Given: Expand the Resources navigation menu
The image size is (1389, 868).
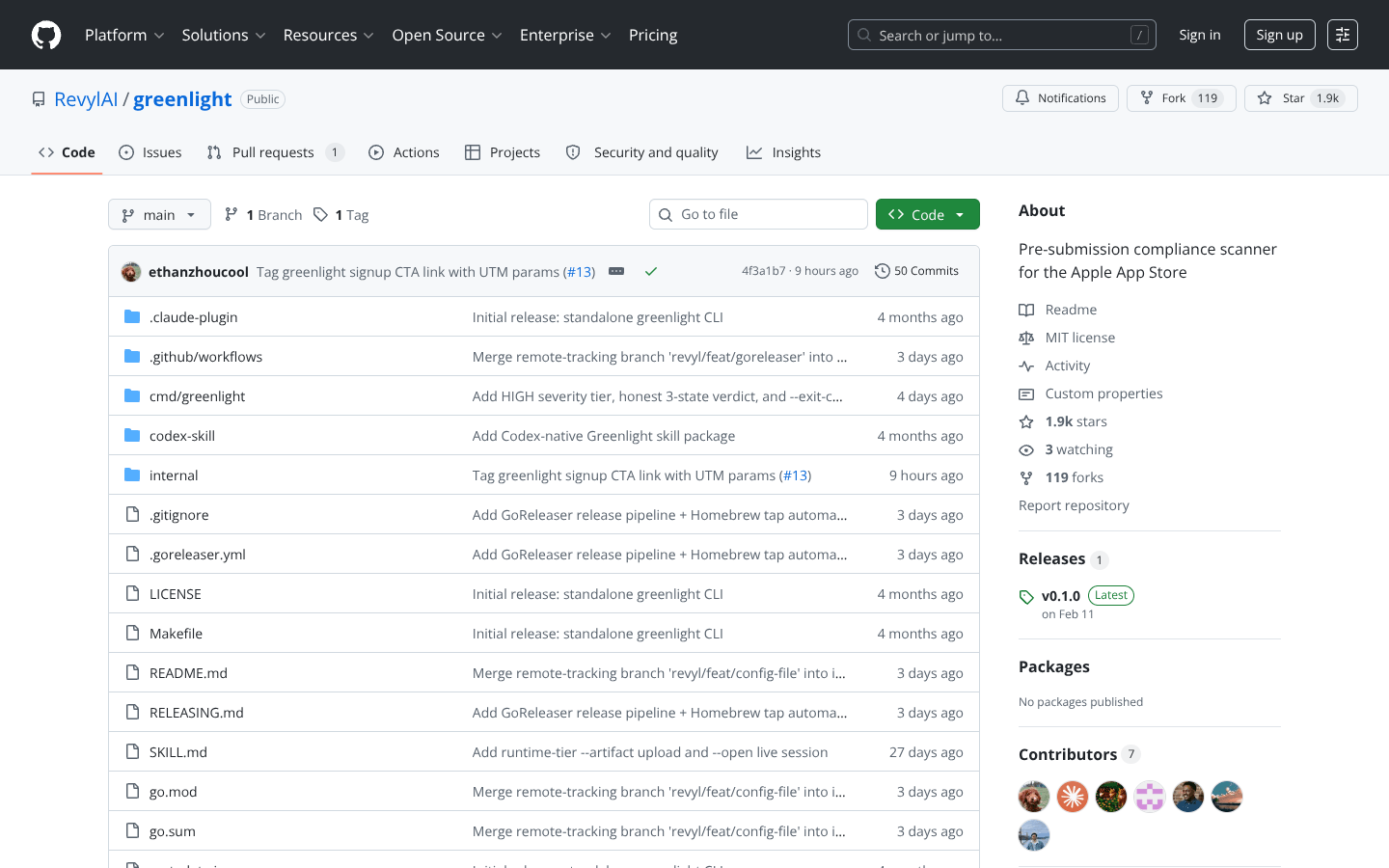Looking at the screenshot, I should (328, 35).
